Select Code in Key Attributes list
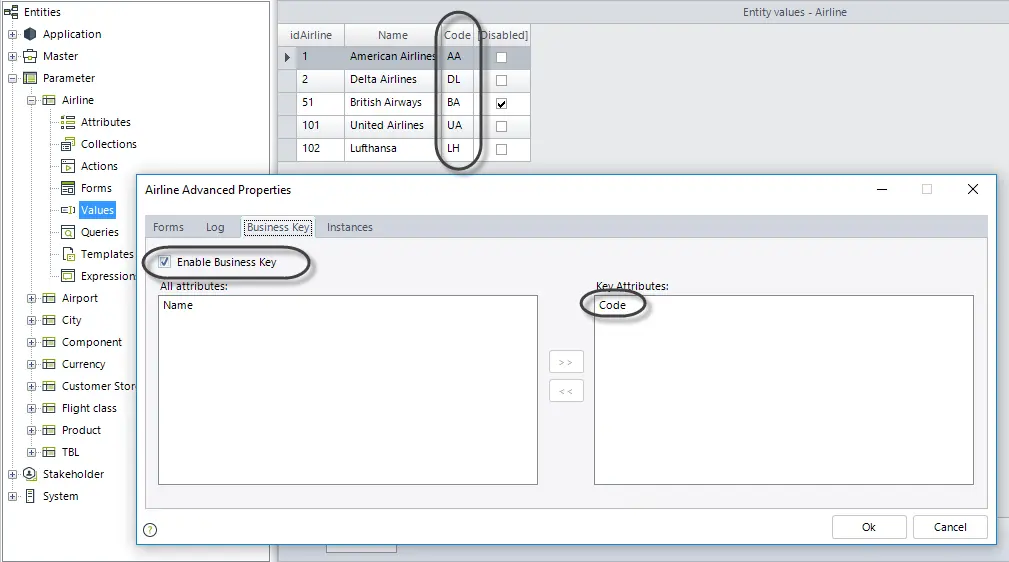 (x=612, y=305)
